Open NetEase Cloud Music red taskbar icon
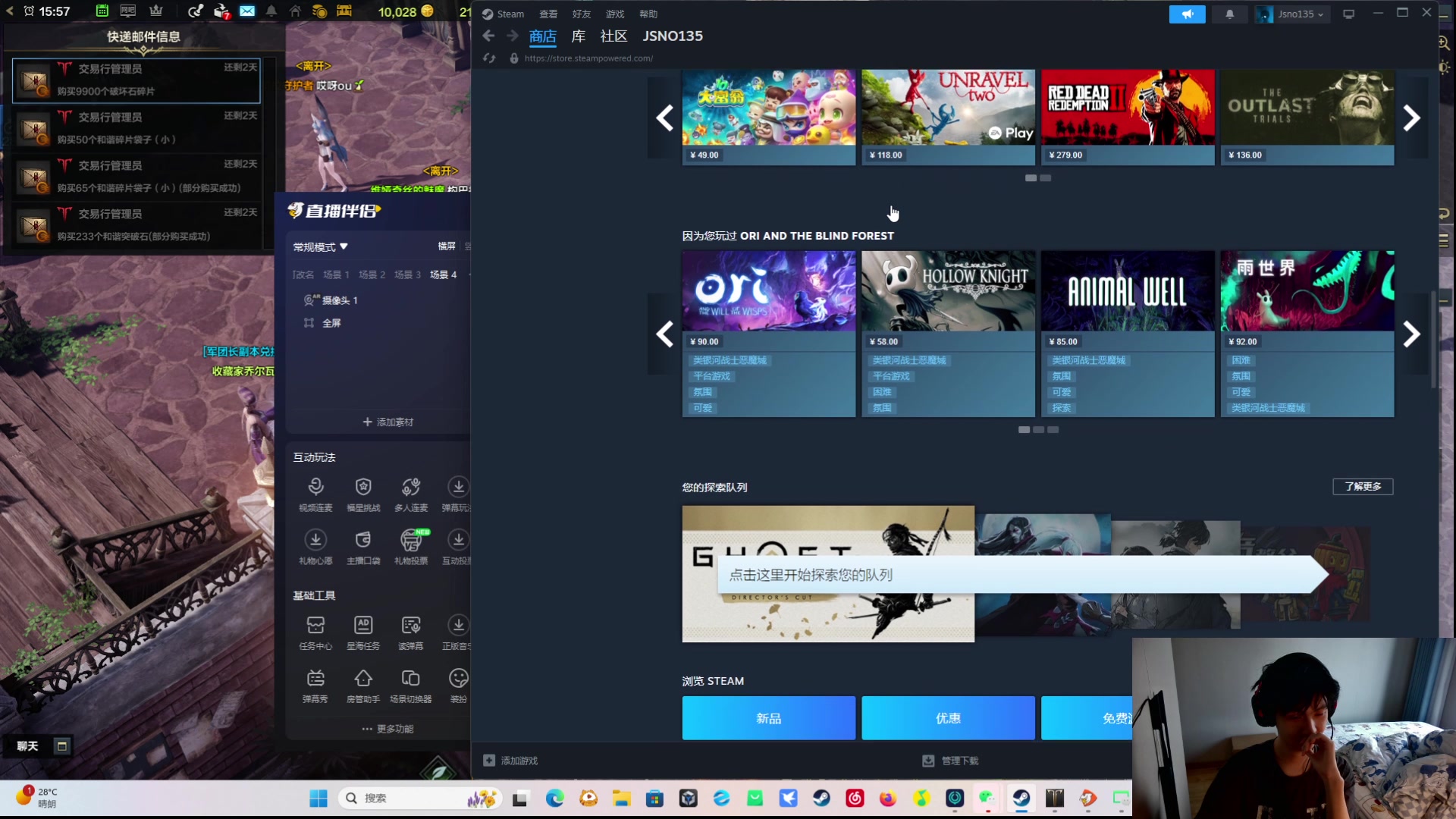 [855, 798]
